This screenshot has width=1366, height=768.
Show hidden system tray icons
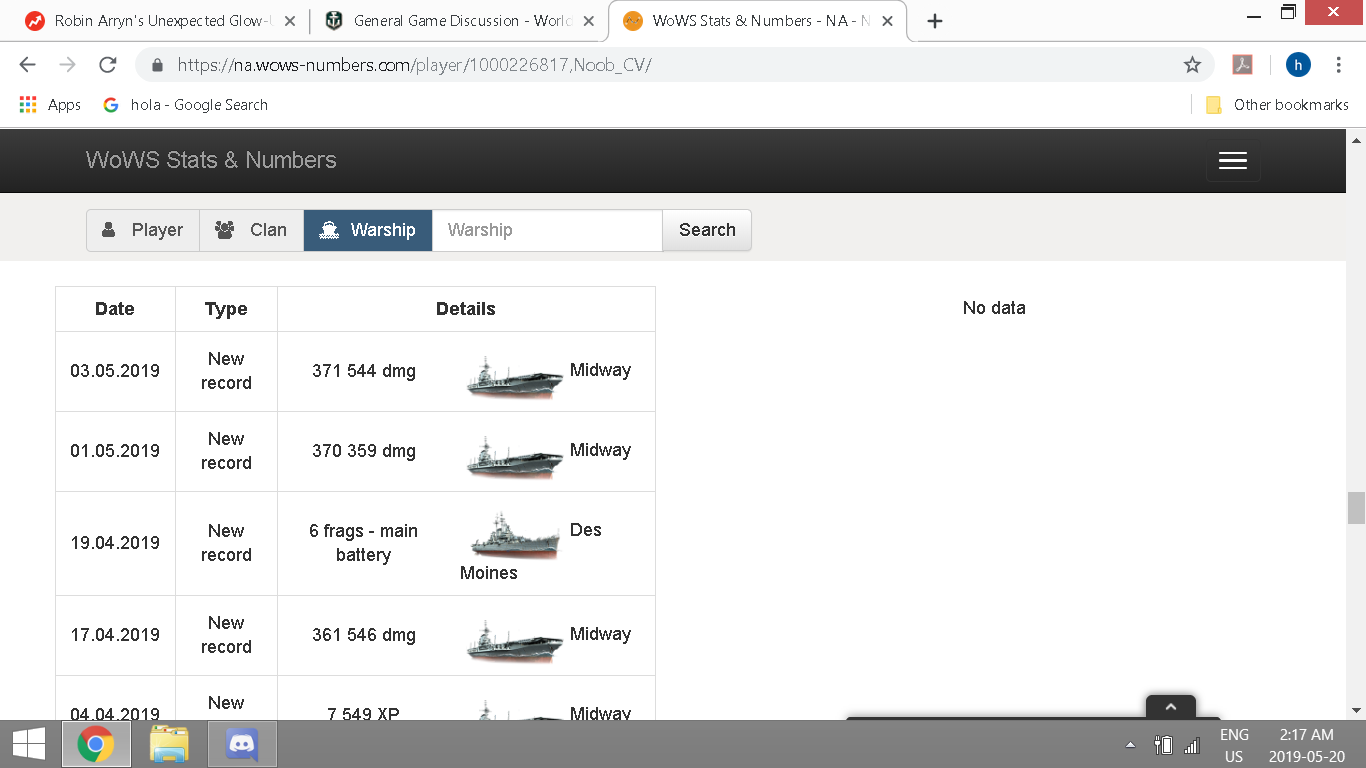1130,745
